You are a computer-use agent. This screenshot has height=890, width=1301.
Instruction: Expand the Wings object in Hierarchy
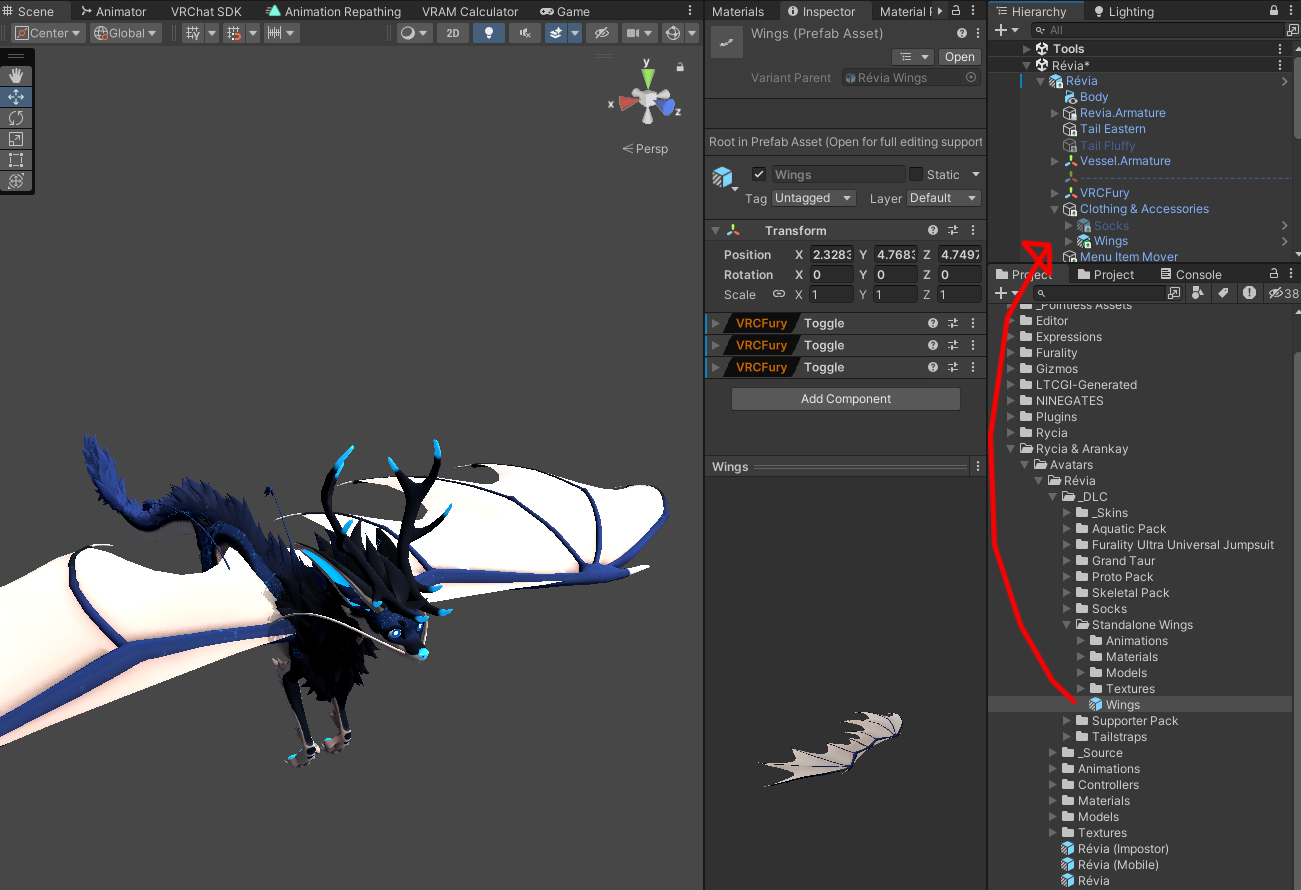pos(1069,241)
